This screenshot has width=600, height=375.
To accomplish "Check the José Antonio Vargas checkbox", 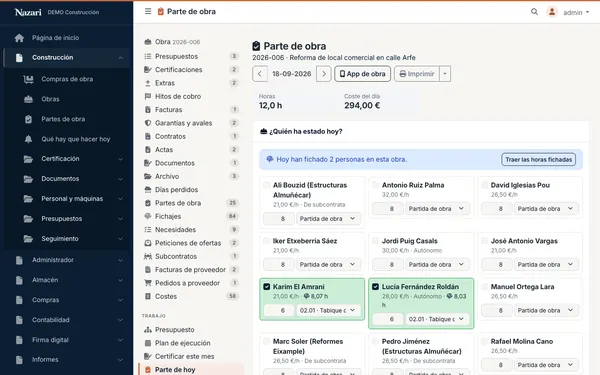I will [x=484, y=241].
